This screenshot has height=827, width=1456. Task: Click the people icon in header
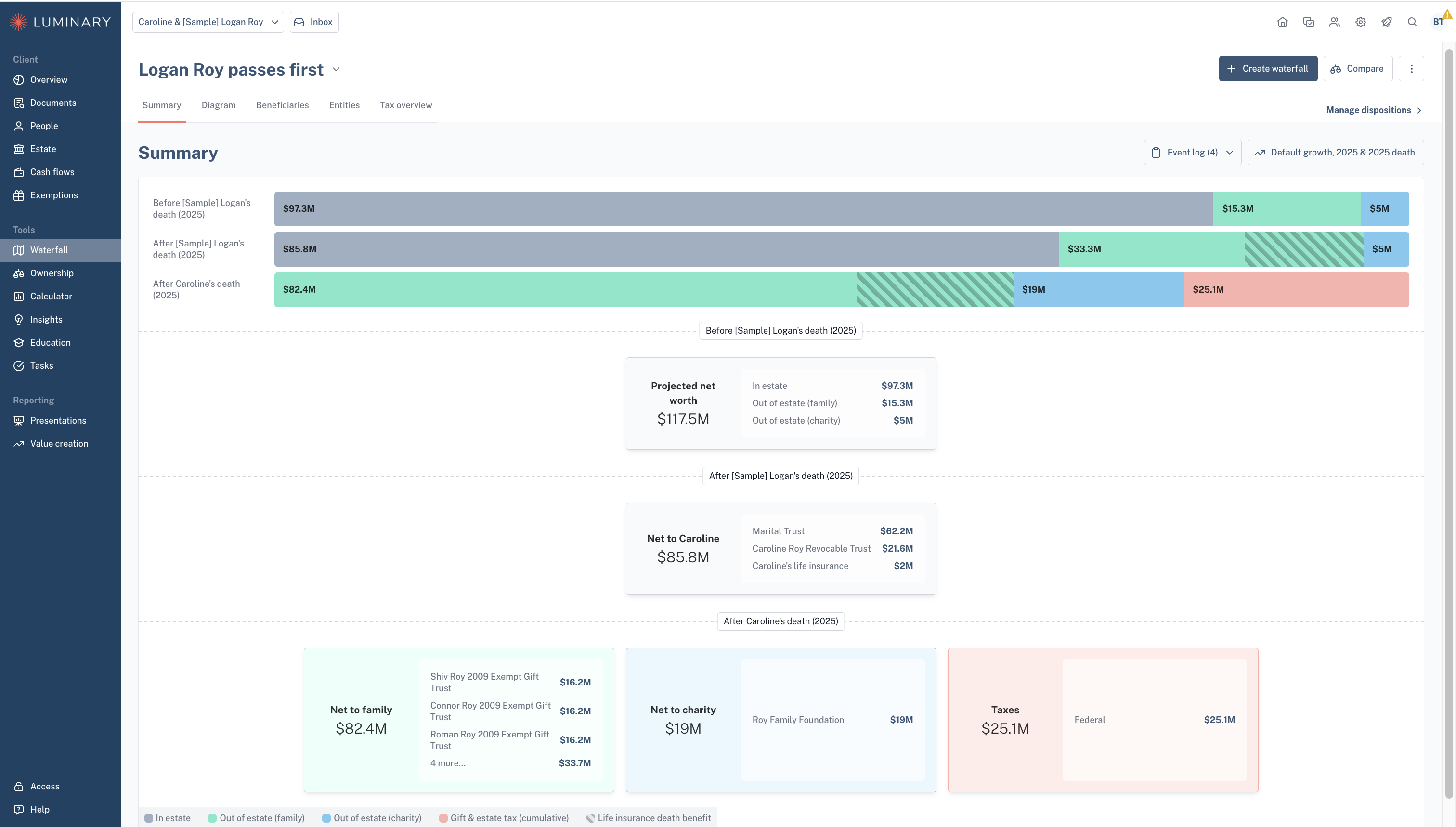1335,22
